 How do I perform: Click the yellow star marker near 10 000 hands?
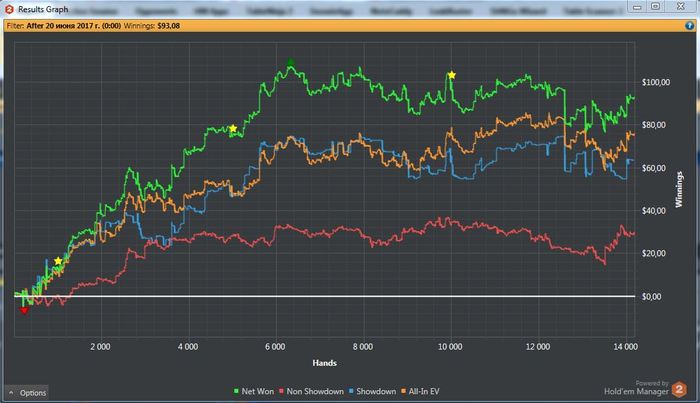452,75
